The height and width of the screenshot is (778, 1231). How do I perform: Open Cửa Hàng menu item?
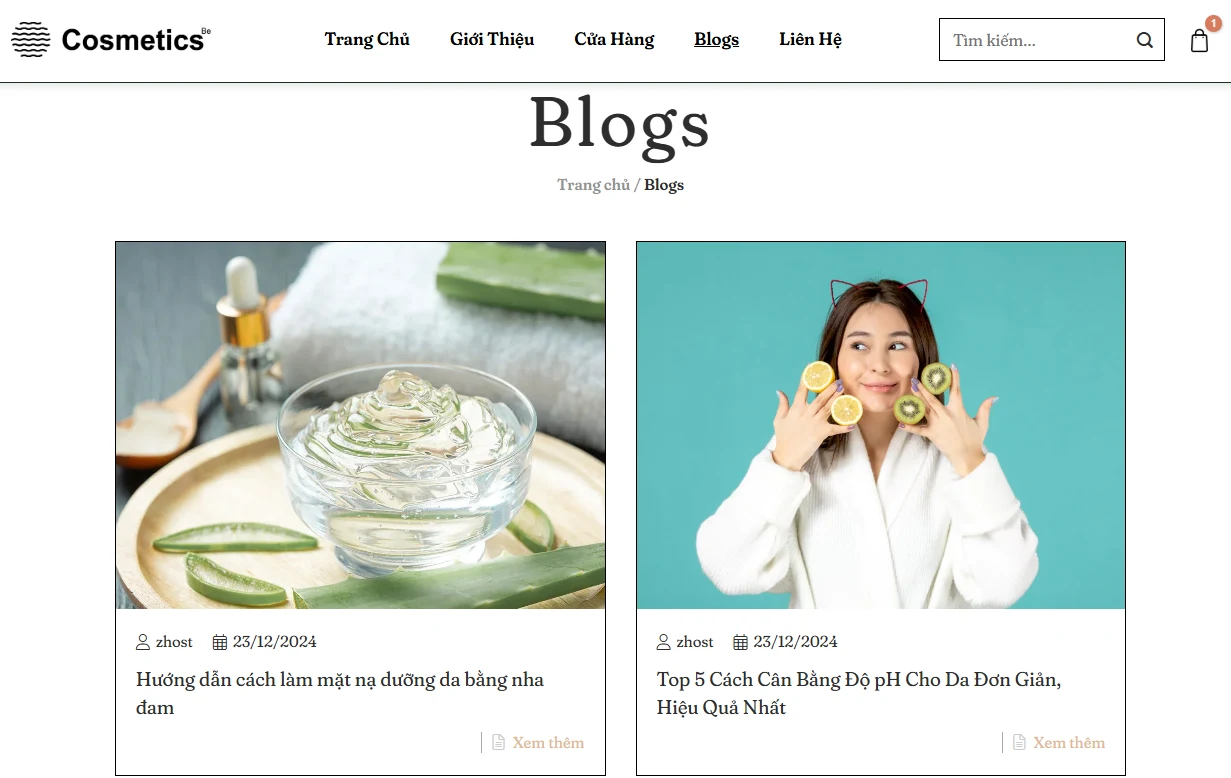pos(614,40)
